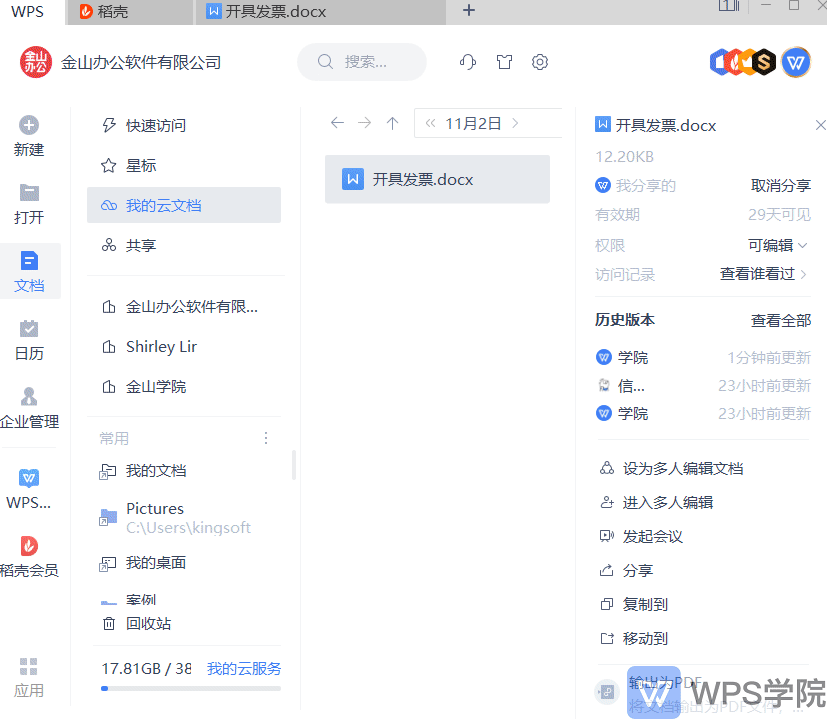The width and height of the screenshot is (827, 719).
Task: Select history version 信... 23小时前更新
Action: click(x=703, y=386)
